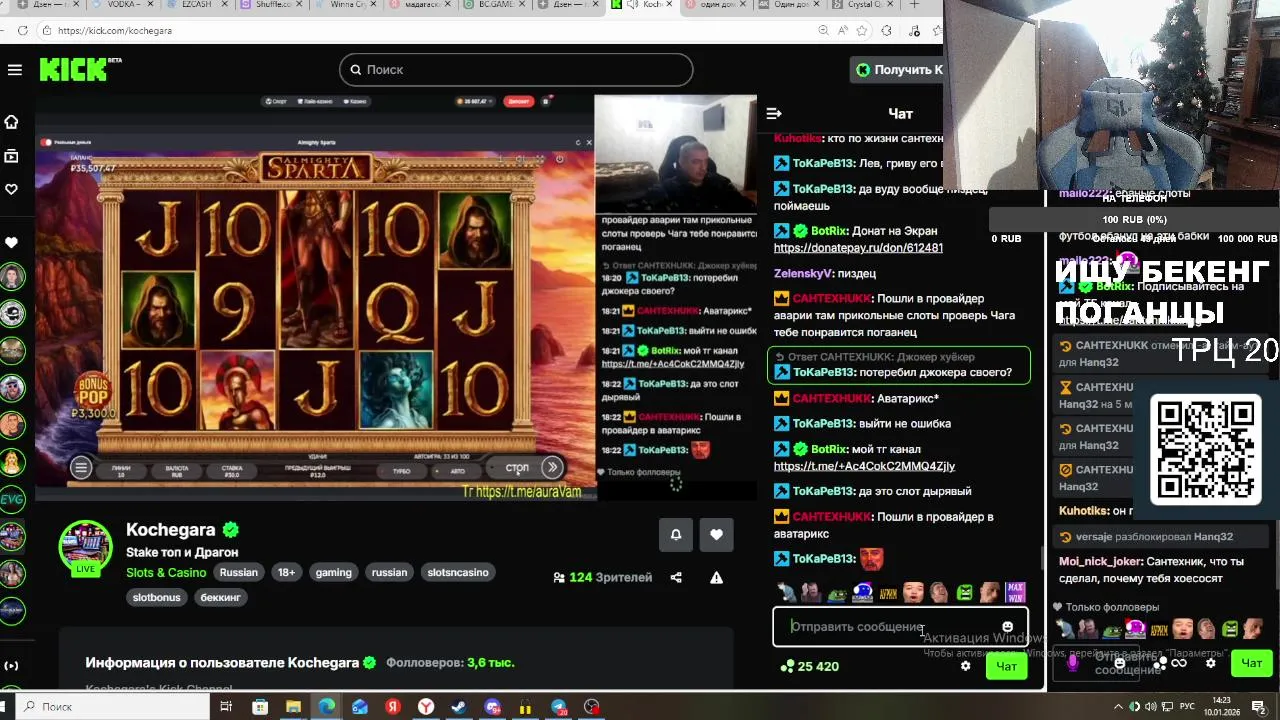Open Yandex Browser from the taskbar
1280x720 pixels.
(x=426, y=707)
